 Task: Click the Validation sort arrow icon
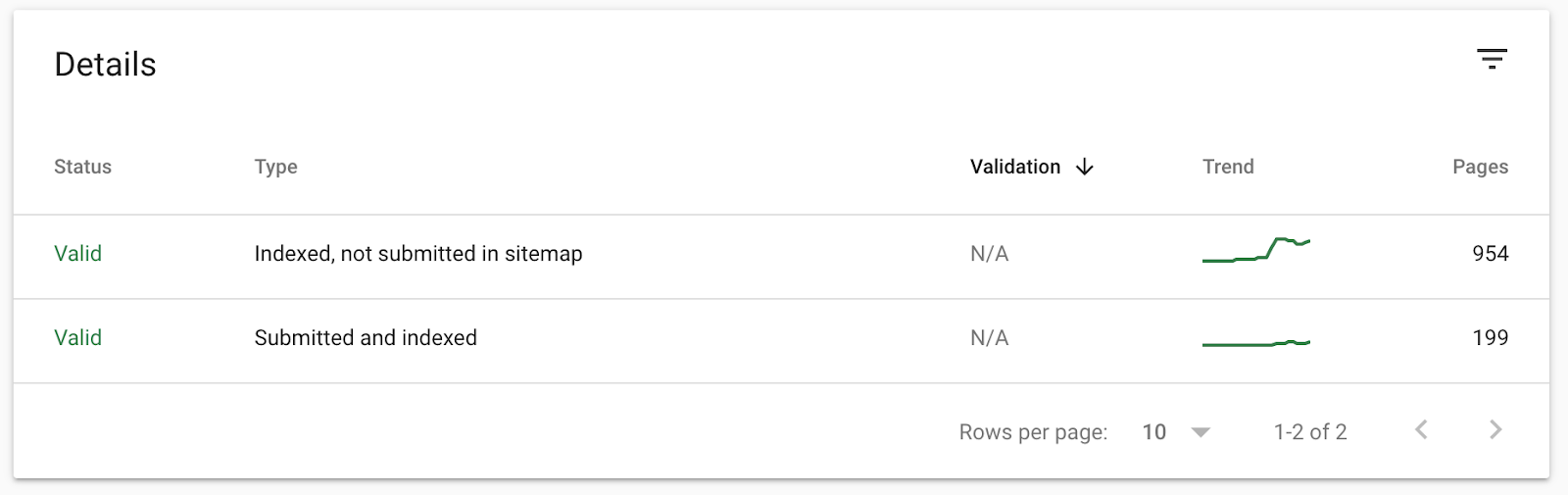click(1084, 168)
